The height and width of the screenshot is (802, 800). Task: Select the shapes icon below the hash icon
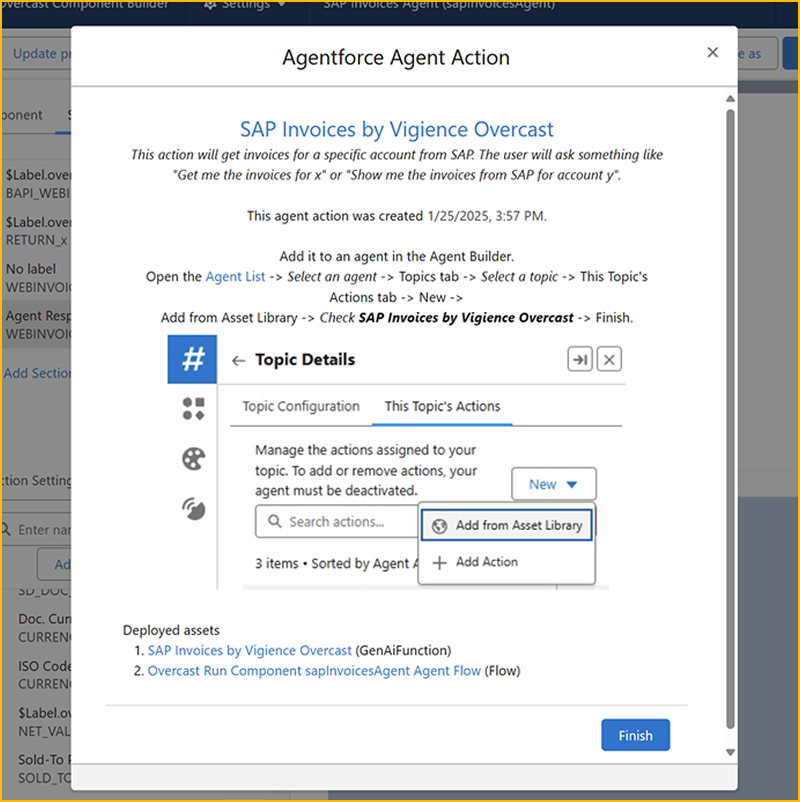(193, 408)
